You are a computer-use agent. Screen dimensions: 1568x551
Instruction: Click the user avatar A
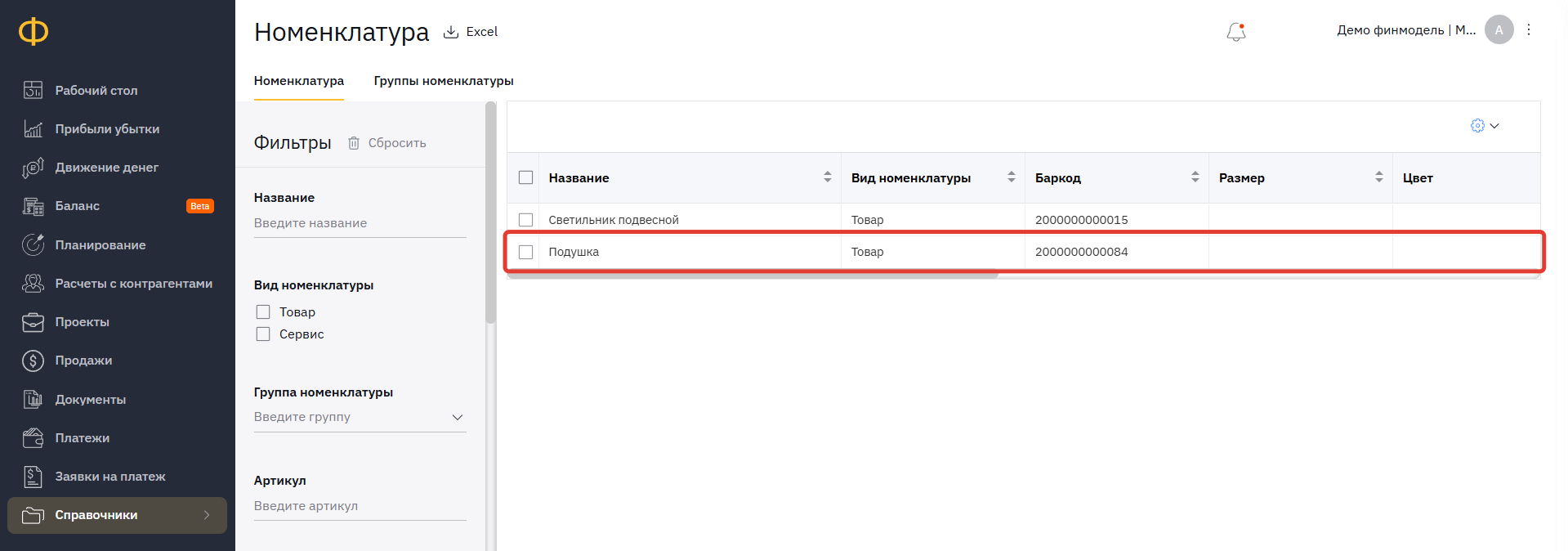coord(1499,29)
